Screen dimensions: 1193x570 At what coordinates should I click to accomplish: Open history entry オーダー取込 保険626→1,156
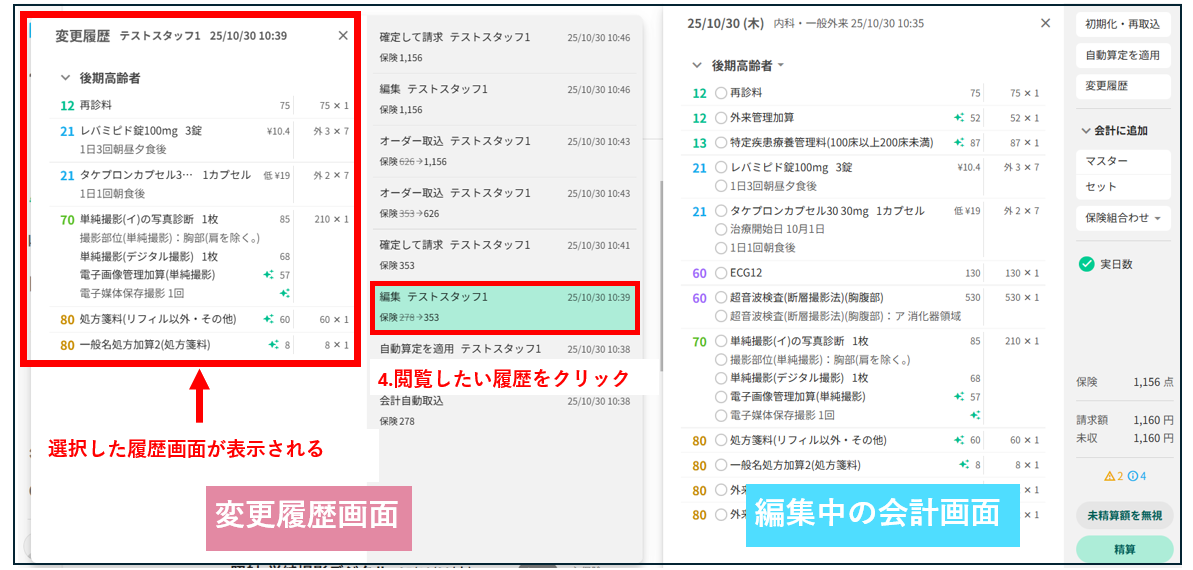click(x=504, y=151)
